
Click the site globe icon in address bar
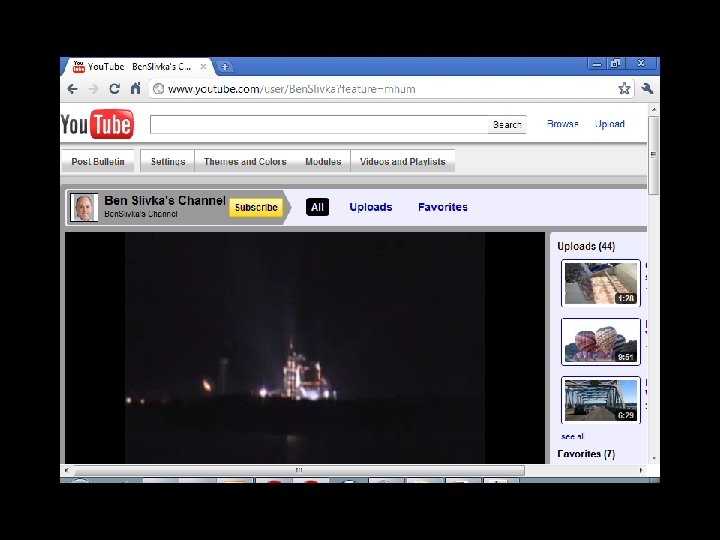158,89
